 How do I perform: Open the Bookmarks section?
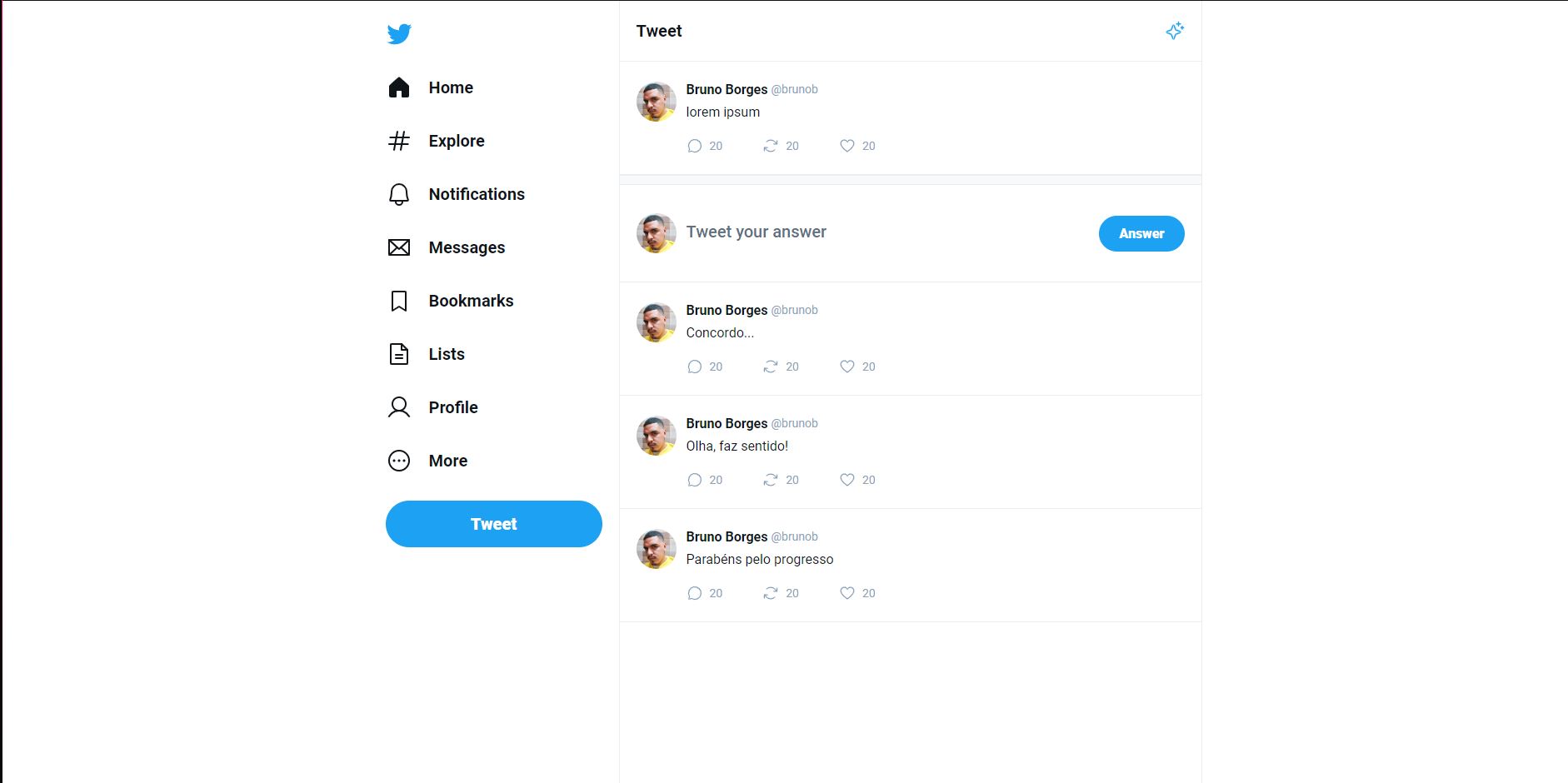coord(471,300)
